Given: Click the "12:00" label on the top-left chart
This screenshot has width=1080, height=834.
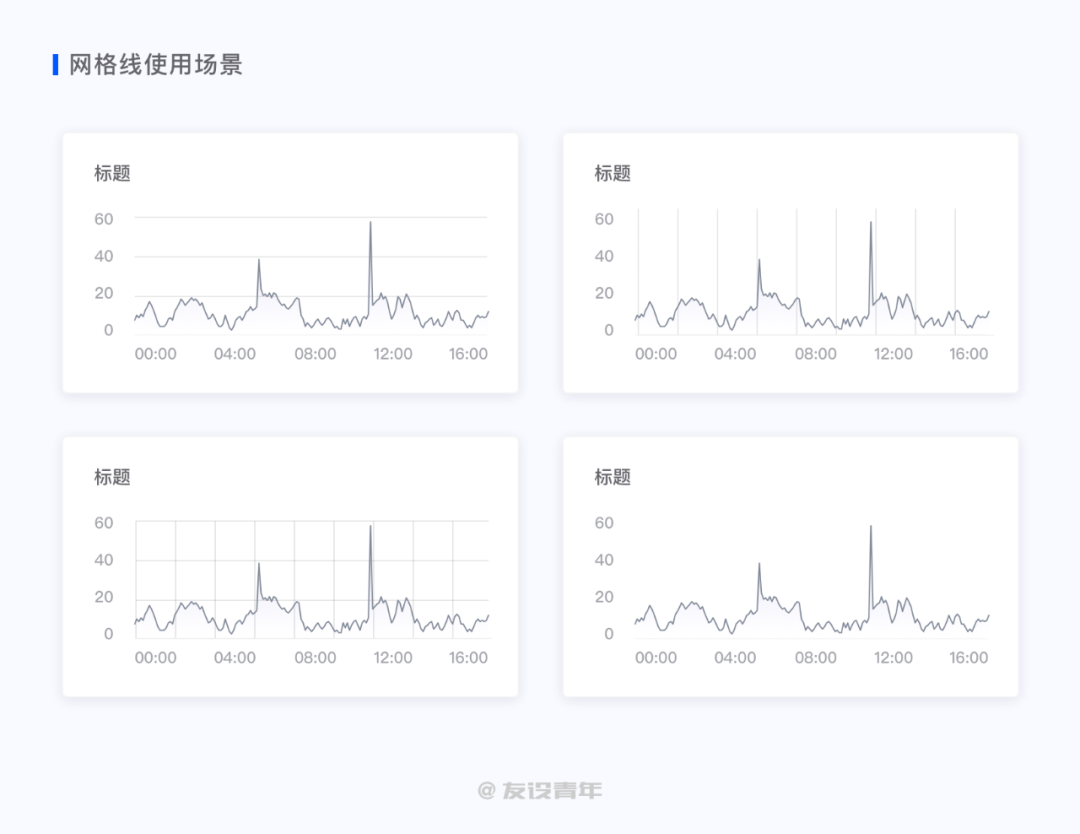Looking at the screenshot, I should tap(393, 353).
